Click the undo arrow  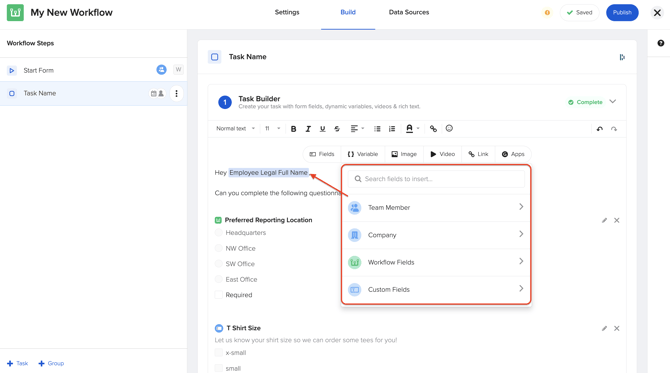[x=599, y=129]
